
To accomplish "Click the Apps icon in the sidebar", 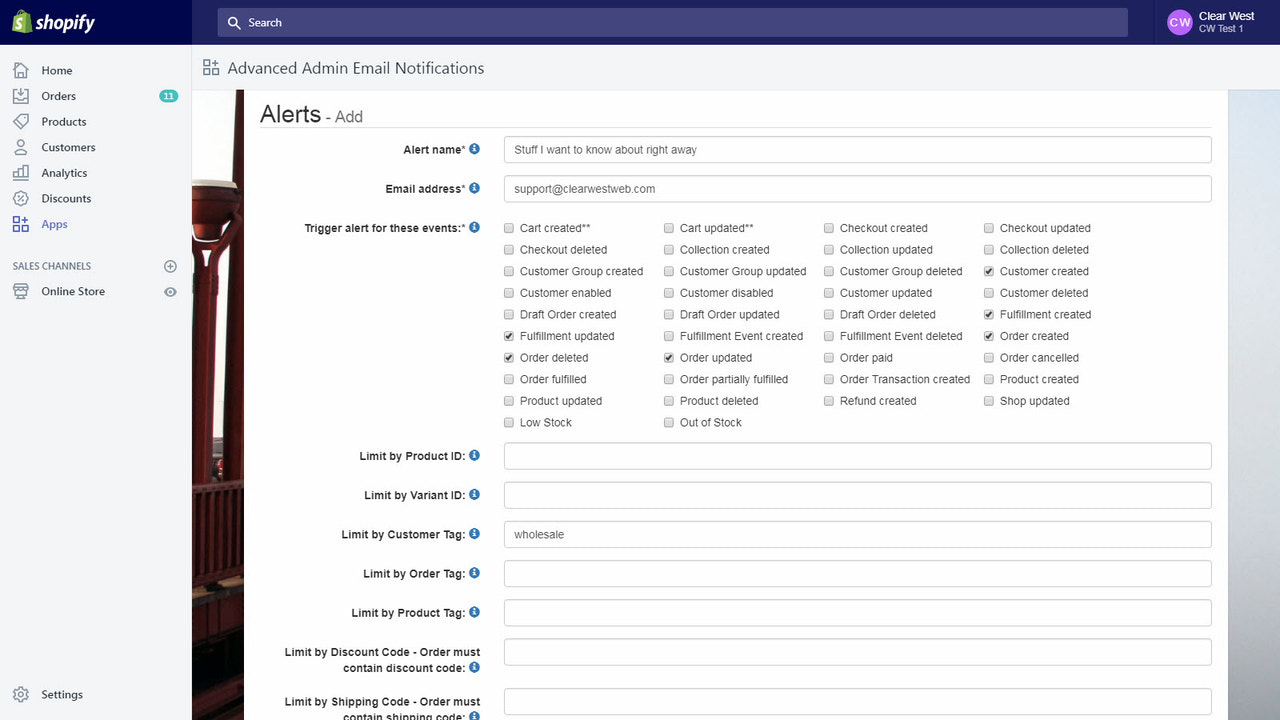I will coord(22,224).
